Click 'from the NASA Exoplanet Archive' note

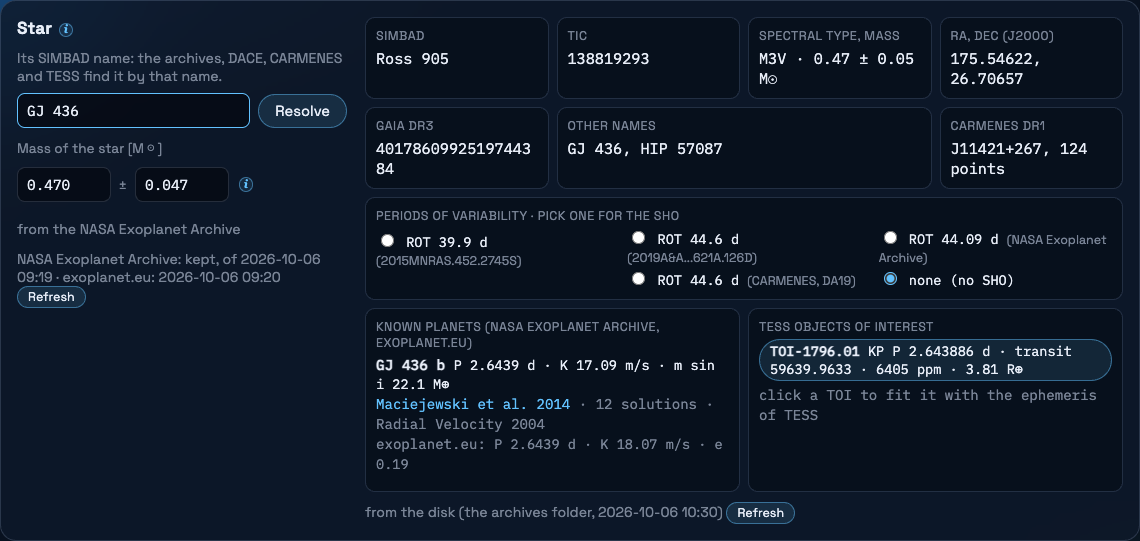pyautogui.click(x=129, y=230)
